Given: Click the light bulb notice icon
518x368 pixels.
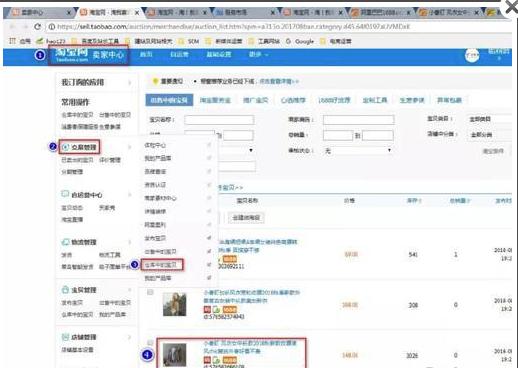Looking at the screenshot, I should click(155, 81).
